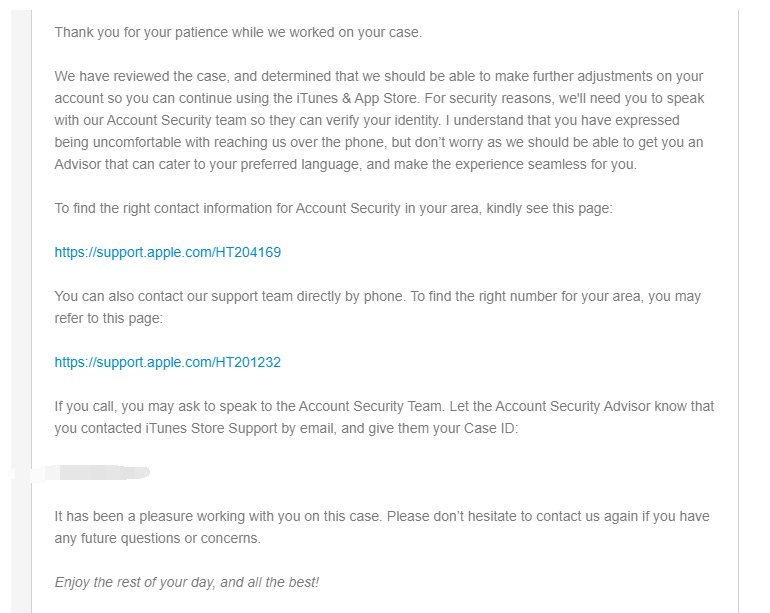Click the blurred Case ID value
The width and height of the screenshot is (770, 613).
[x=100, y=471]
